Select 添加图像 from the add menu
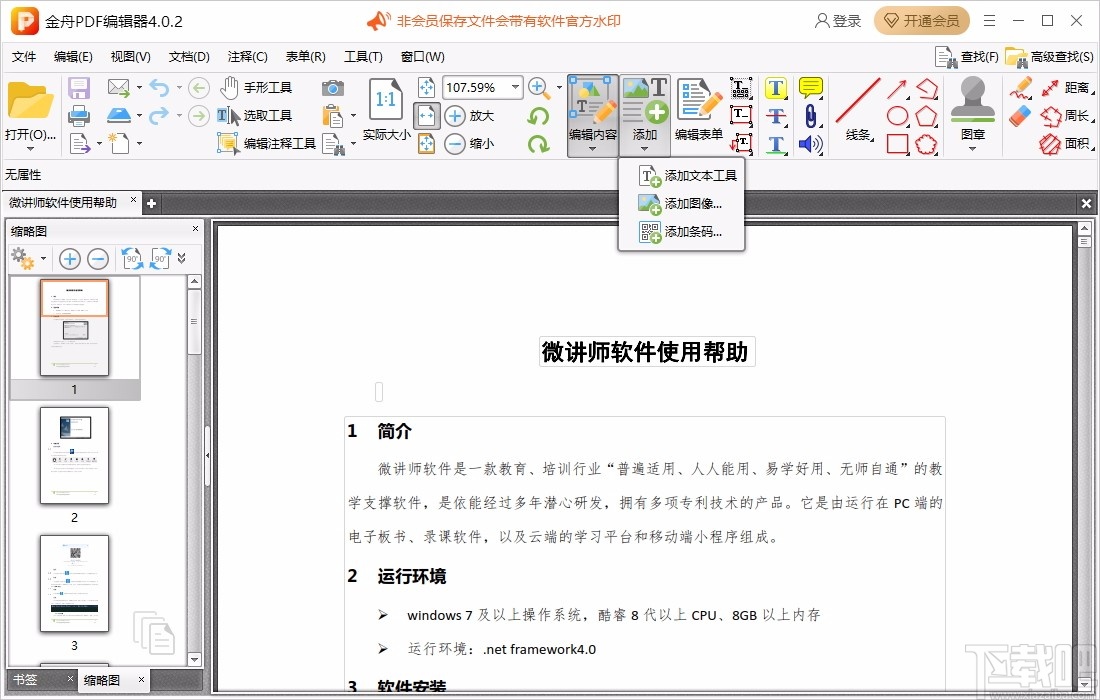This screenshot has height=700, width=1100. (x=691, y=204)
